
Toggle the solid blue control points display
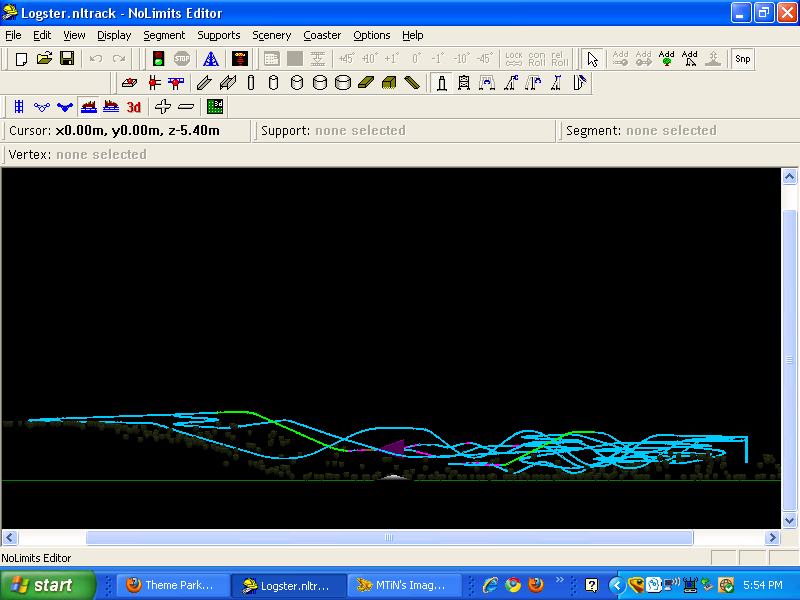pos(65,107)
